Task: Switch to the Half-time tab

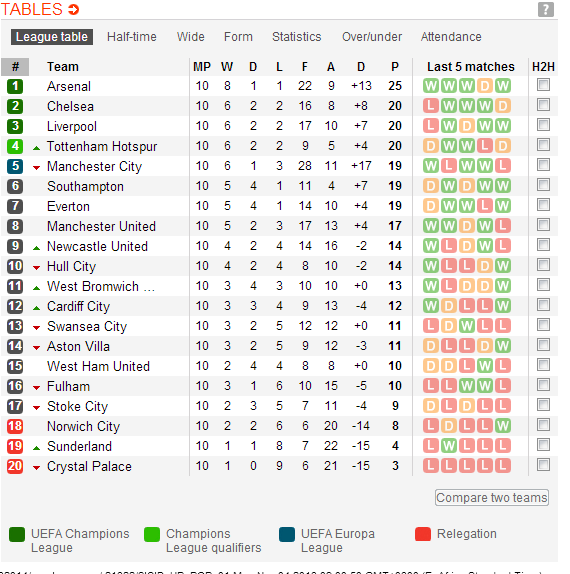Action: (132, 37)
